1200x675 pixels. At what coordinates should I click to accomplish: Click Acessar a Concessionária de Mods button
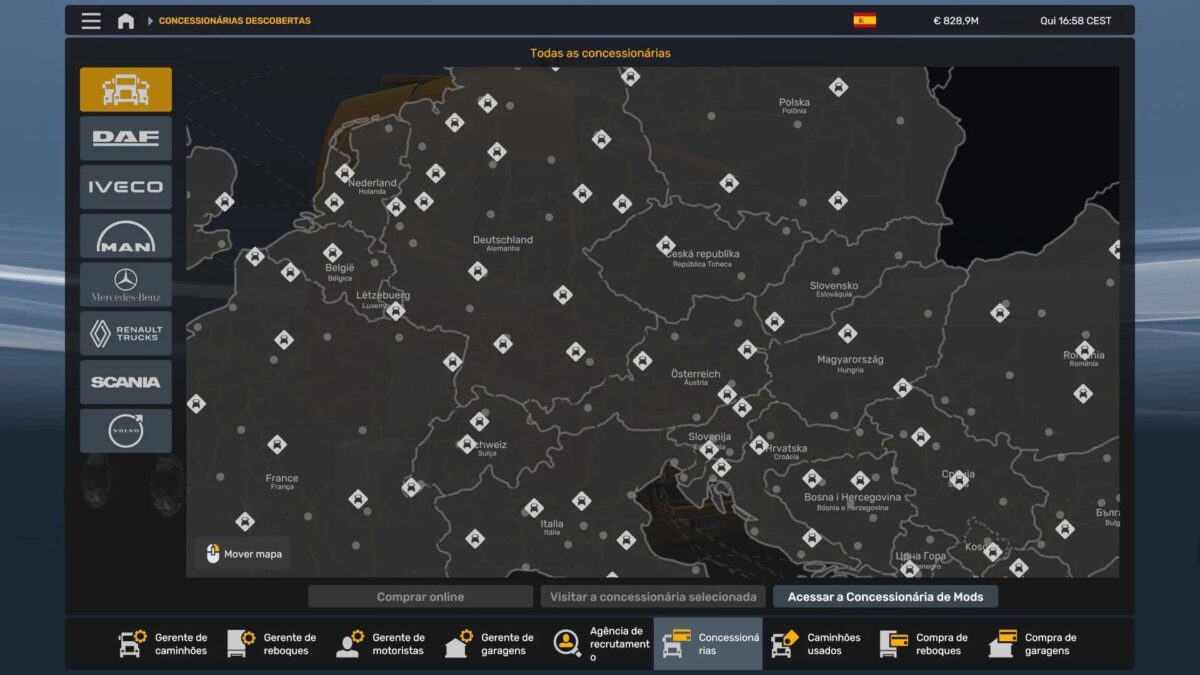pos(885,597)
